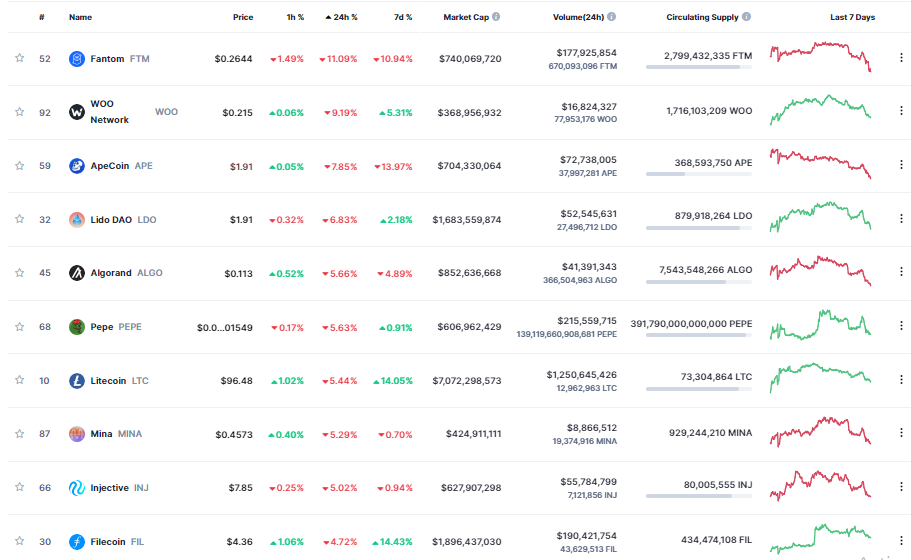Open the Mina 7-day sparkline chart

[x=820, y=432]
